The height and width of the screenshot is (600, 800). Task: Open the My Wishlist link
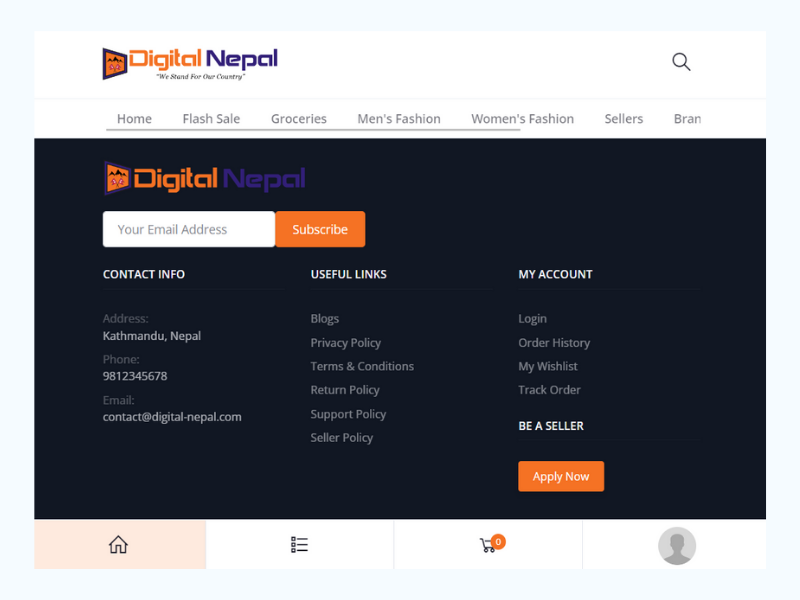[548, 366]
